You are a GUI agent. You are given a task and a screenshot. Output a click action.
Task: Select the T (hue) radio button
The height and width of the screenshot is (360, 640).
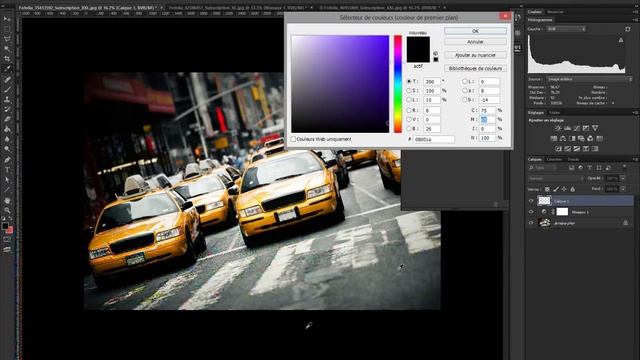[409, 82]
